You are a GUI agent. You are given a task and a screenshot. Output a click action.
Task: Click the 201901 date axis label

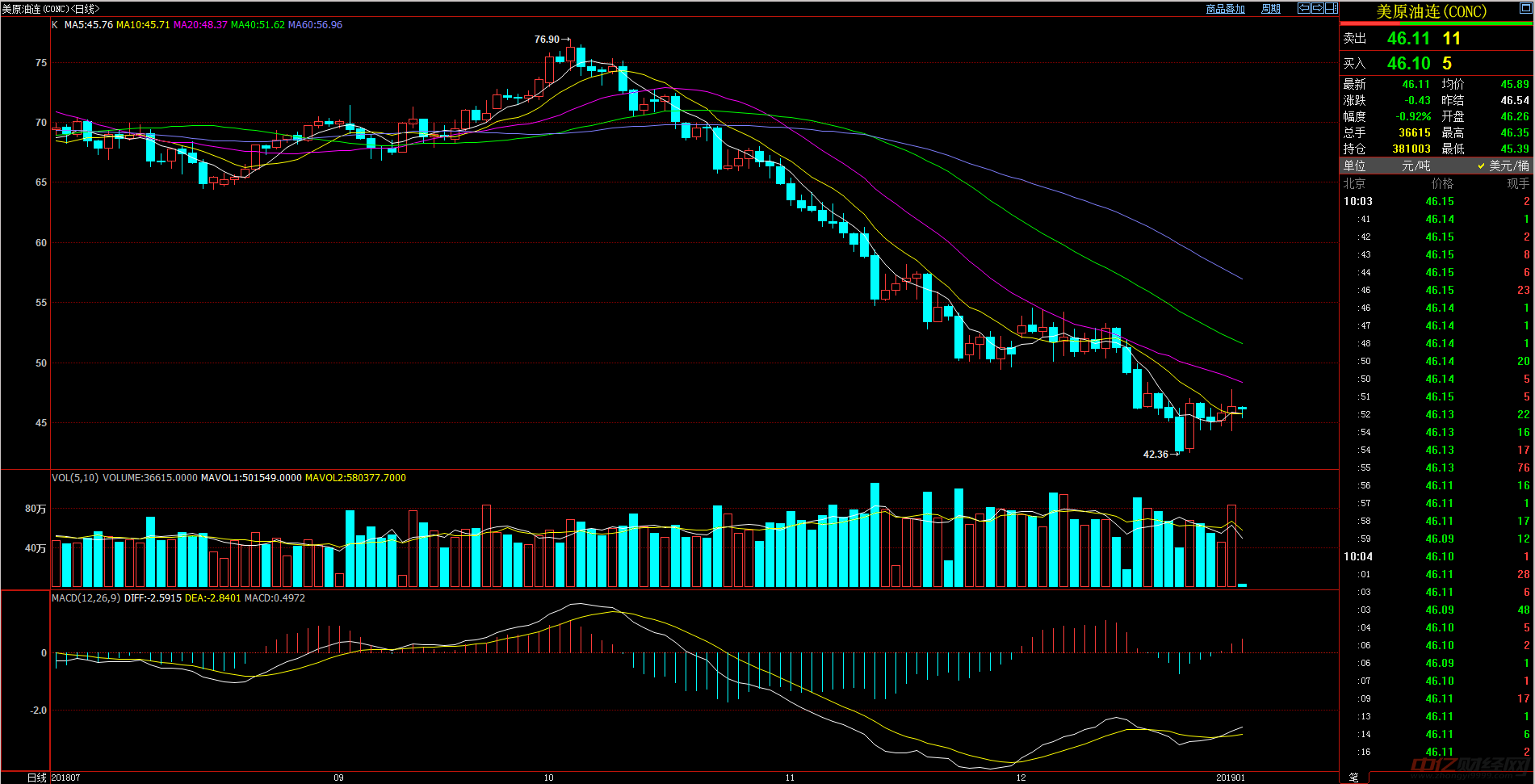tap(1231, 778)
